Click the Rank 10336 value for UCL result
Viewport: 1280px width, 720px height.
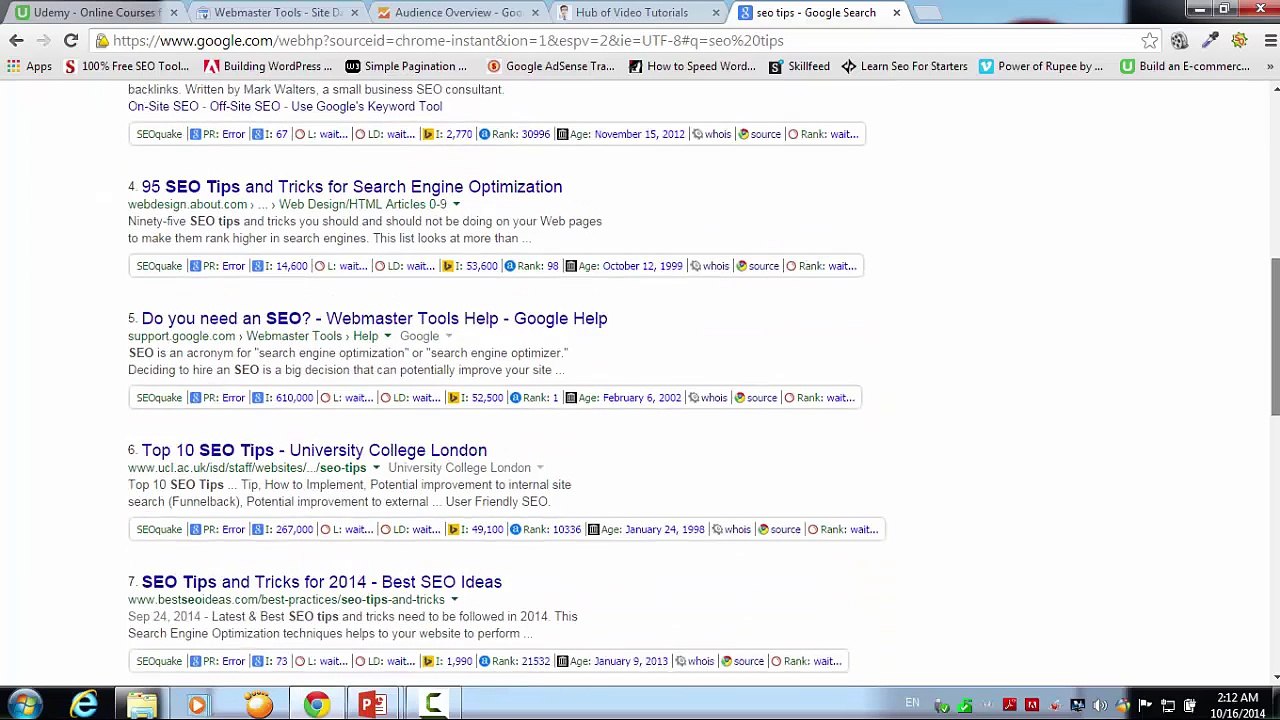tap(567, 530)
